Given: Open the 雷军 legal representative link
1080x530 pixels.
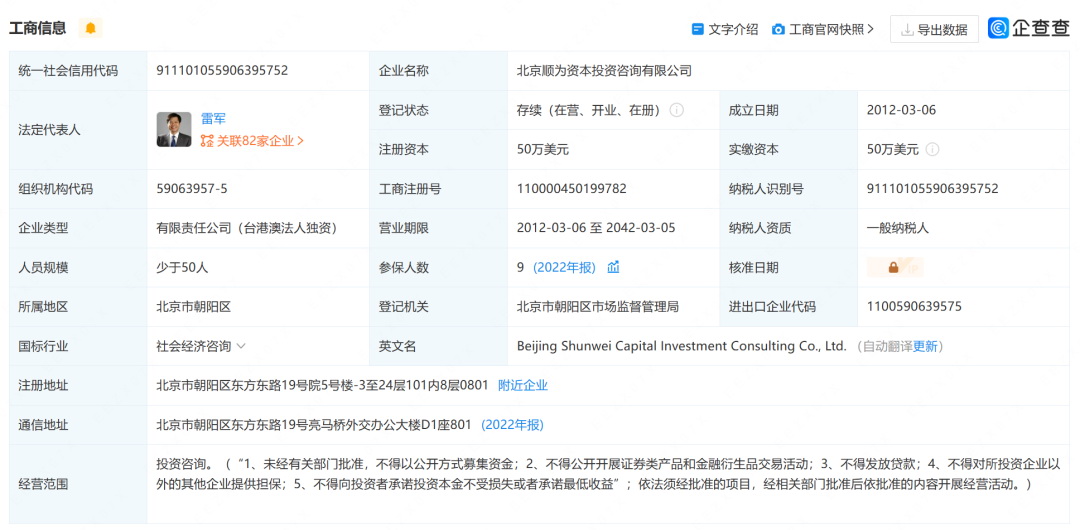Looking at the screenshot, I should pyautogui.click(x=214, y=118).
